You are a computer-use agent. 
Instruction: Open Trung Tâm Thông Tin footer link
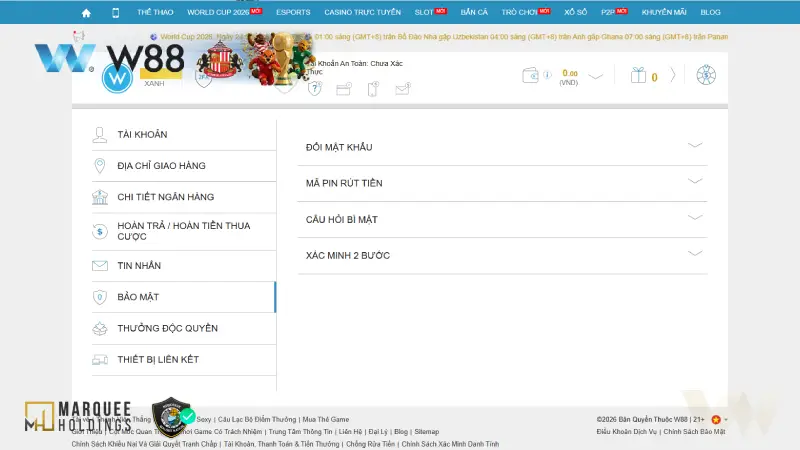(x=301, y=432)
